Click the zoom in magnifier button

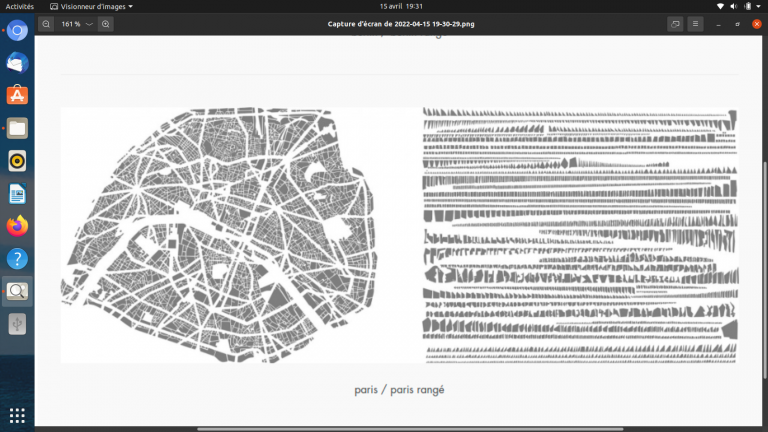106,23
